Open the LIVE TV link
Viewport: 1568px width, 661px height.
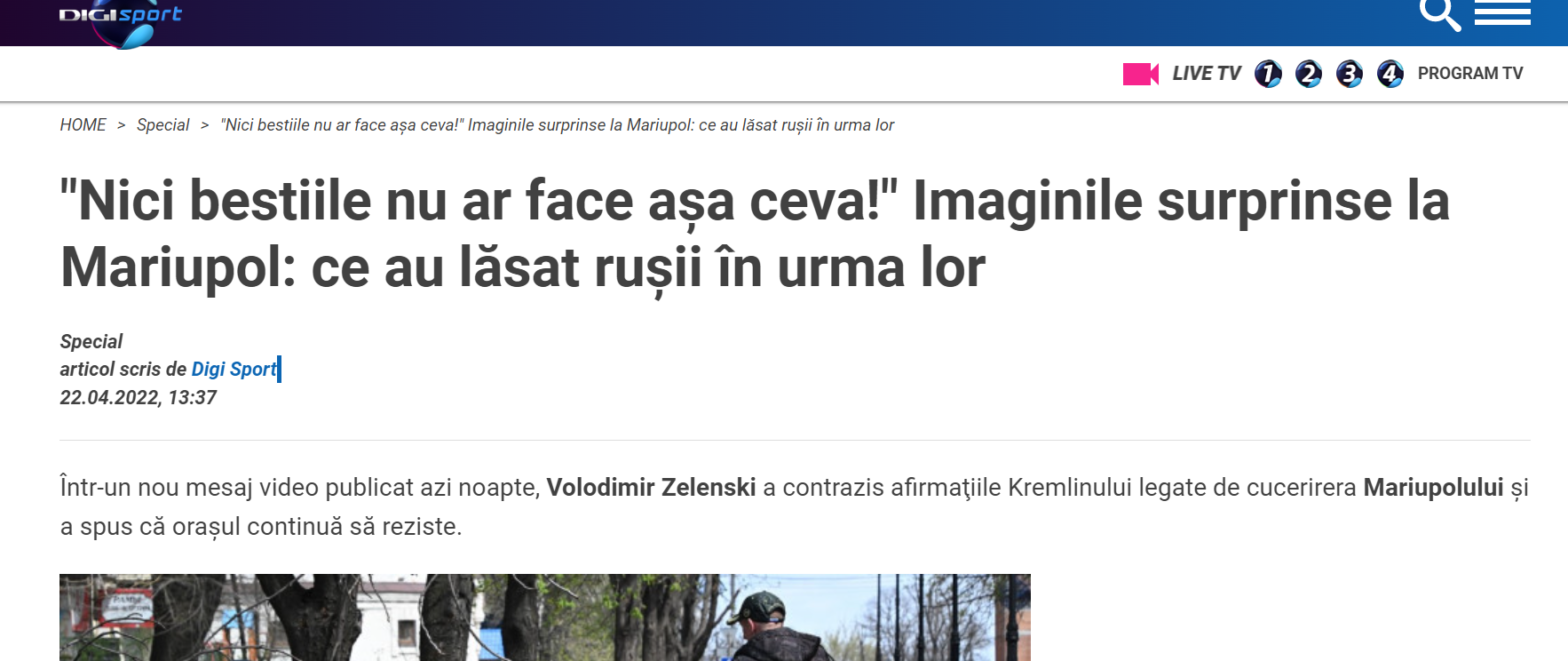tap(1207, 74)
